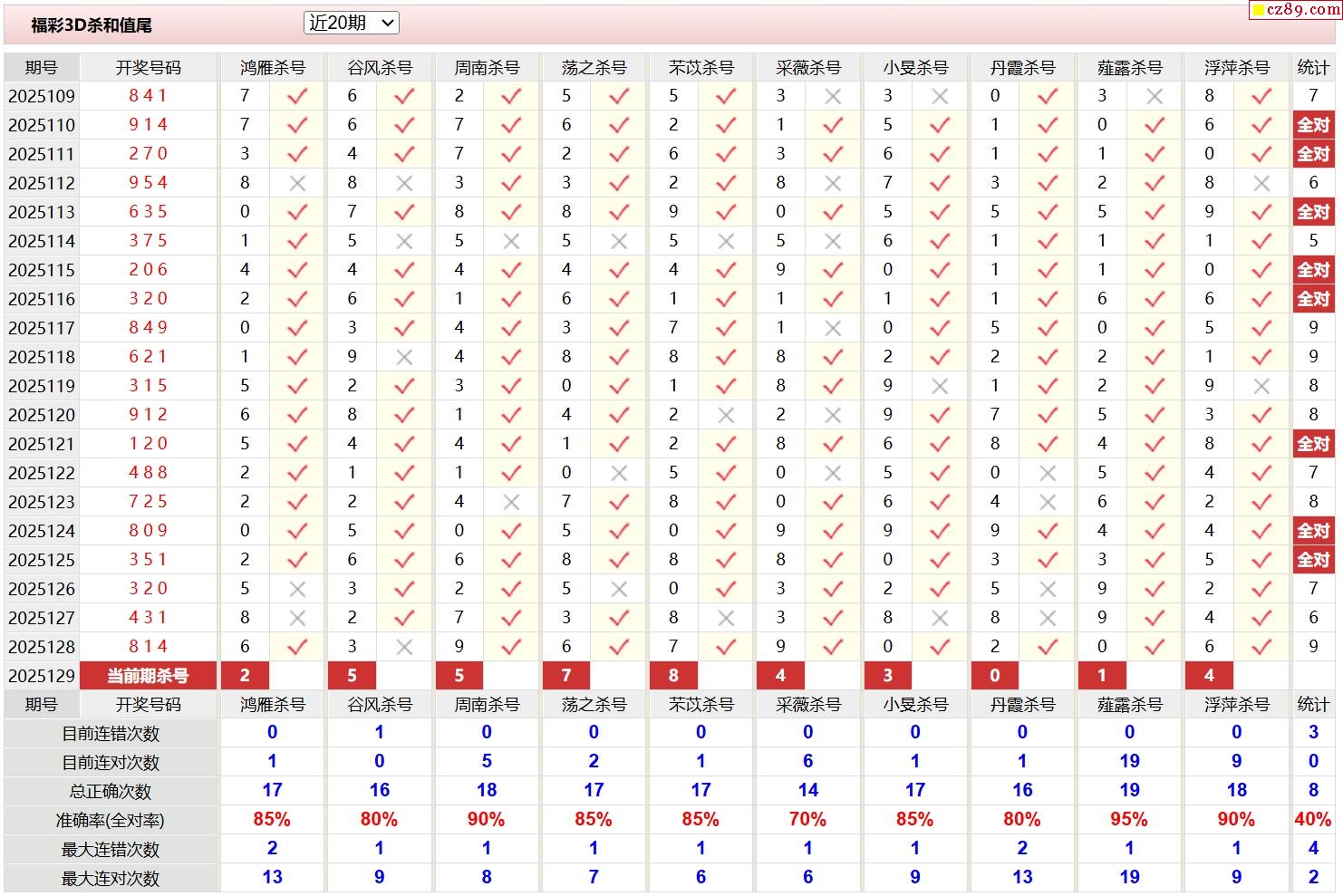Click the 统计 top column header

coord(1313,68)
